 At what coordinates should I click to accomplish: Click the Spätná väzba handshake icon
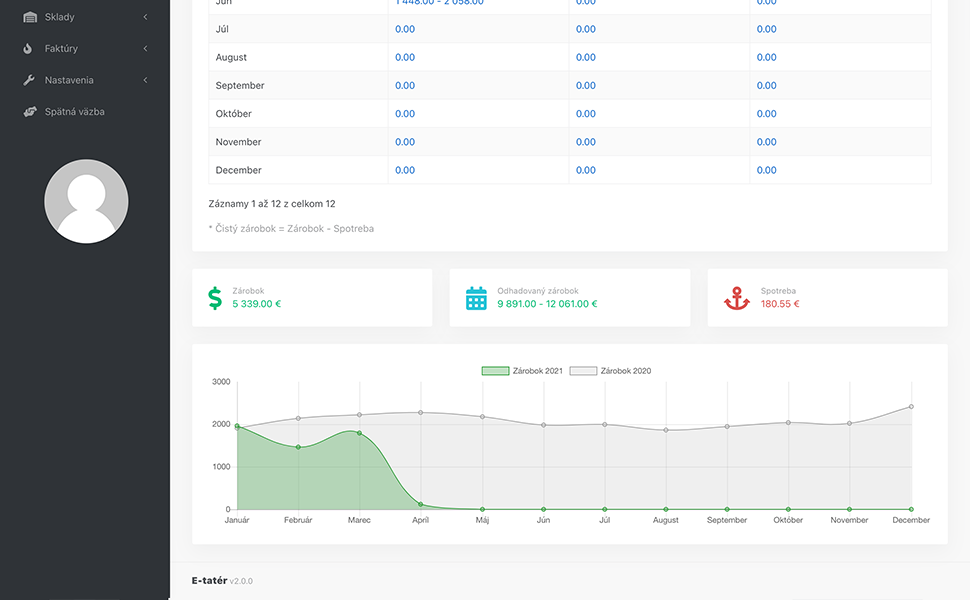click(x=30, y=112)
